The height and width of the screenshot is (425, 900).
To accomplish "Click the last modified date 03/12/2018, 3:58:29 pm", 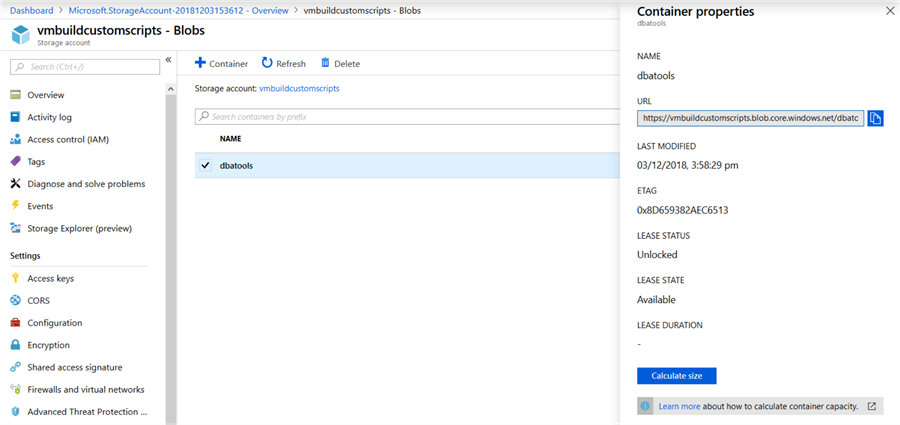I will (x=688, y=165).
